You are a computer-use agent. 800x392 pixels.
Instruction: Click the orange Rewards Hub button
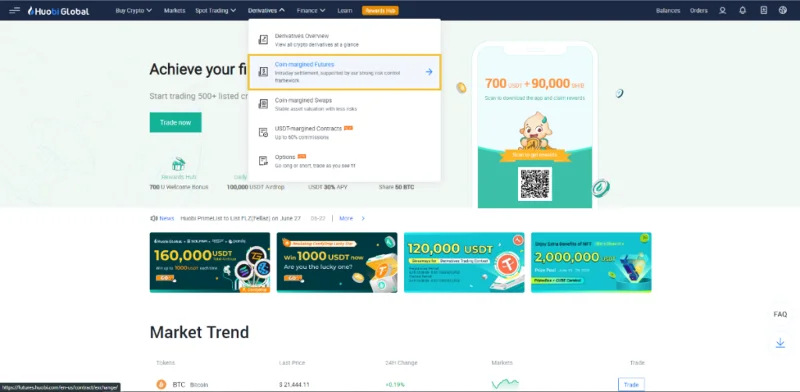click(x=380, y=10)
